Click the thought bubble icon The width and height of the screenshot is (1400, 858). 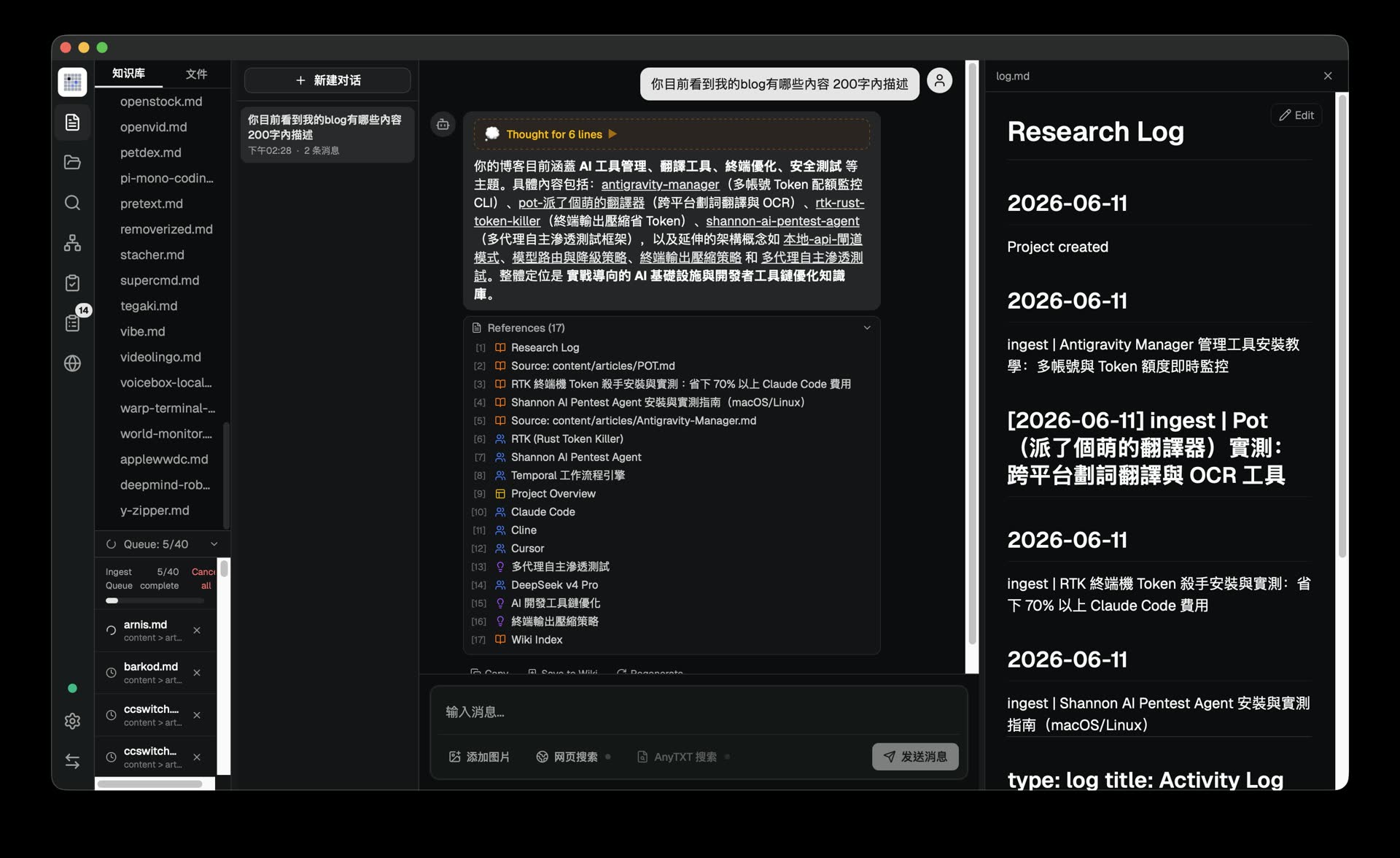click(x=492, y=134)
